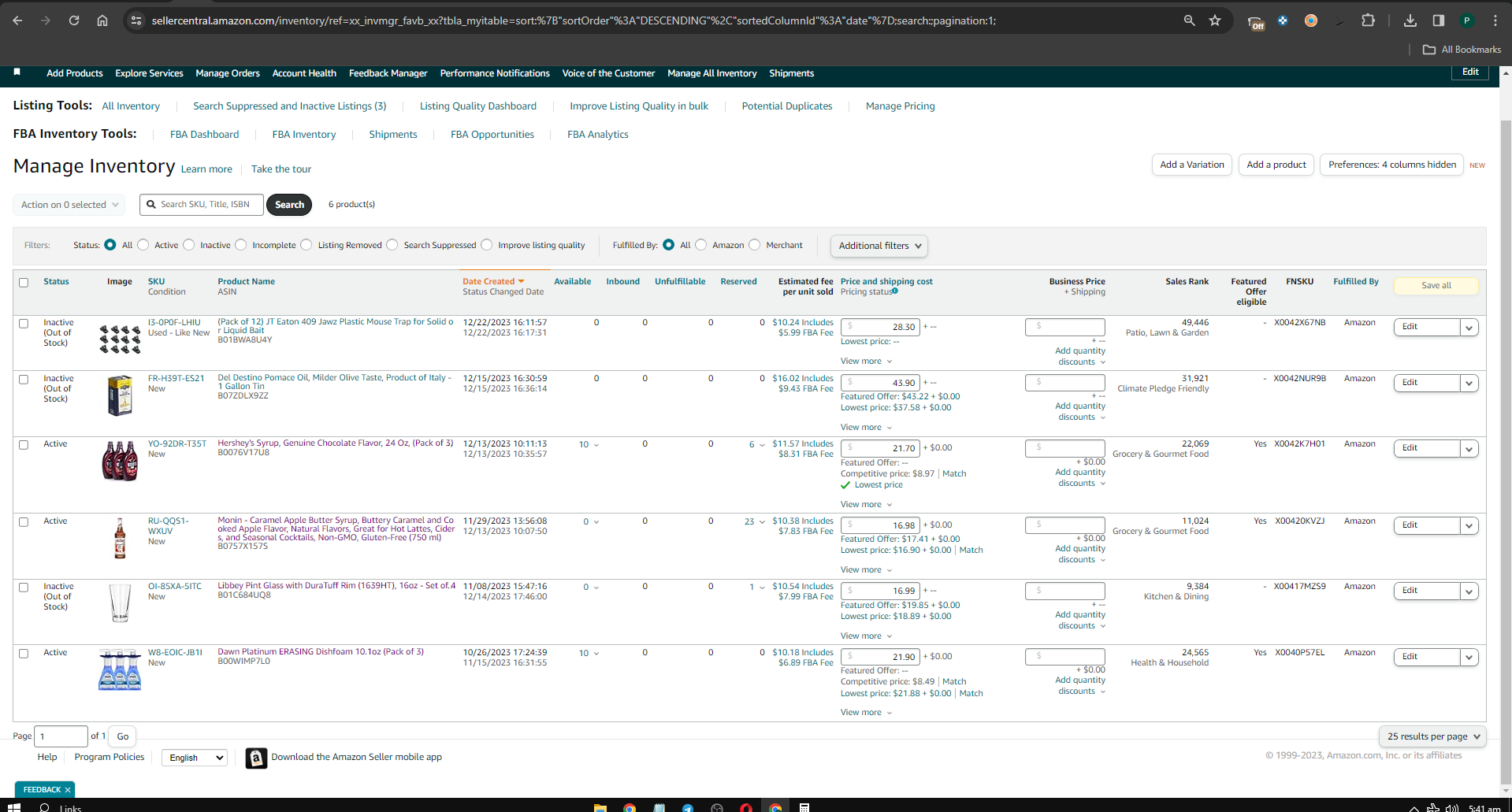The height and width of the screenshot is (812, 1512).
Task: Click the Add a product button
Action: click(x=1276, y=165)
